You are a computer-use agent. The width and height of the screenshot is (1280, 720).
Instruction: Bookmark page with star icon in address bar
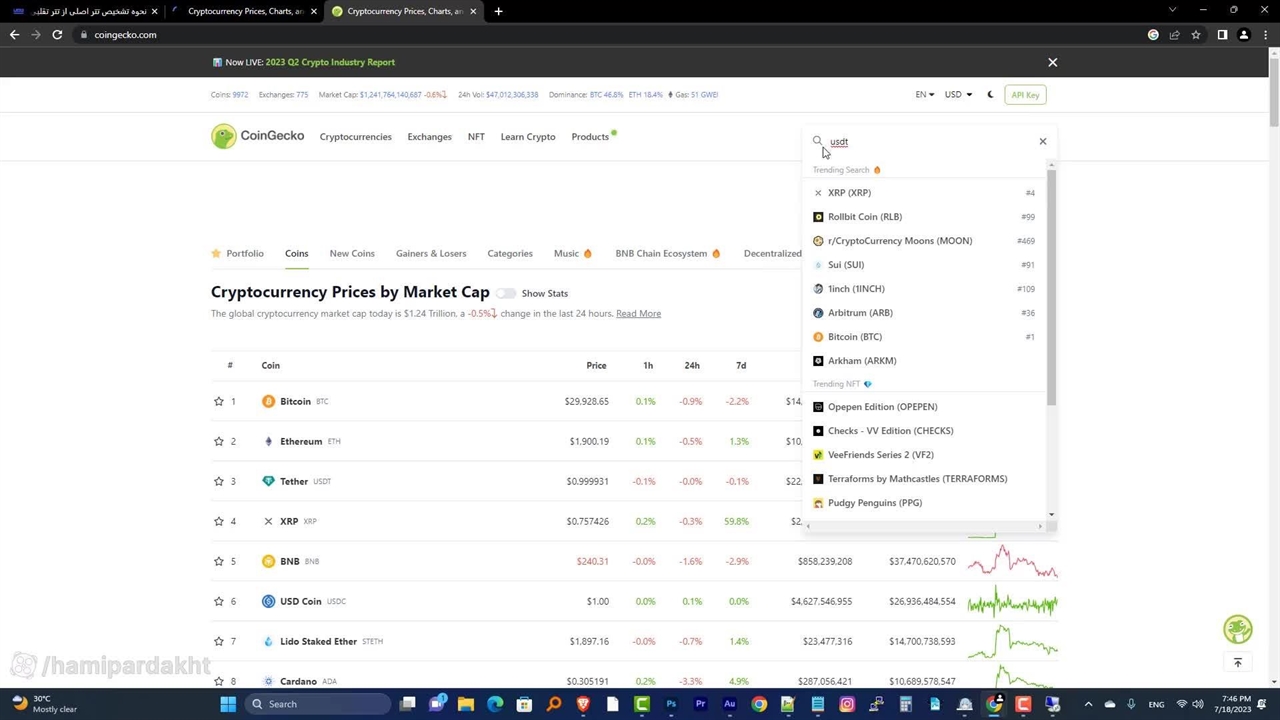[1195, 35]
